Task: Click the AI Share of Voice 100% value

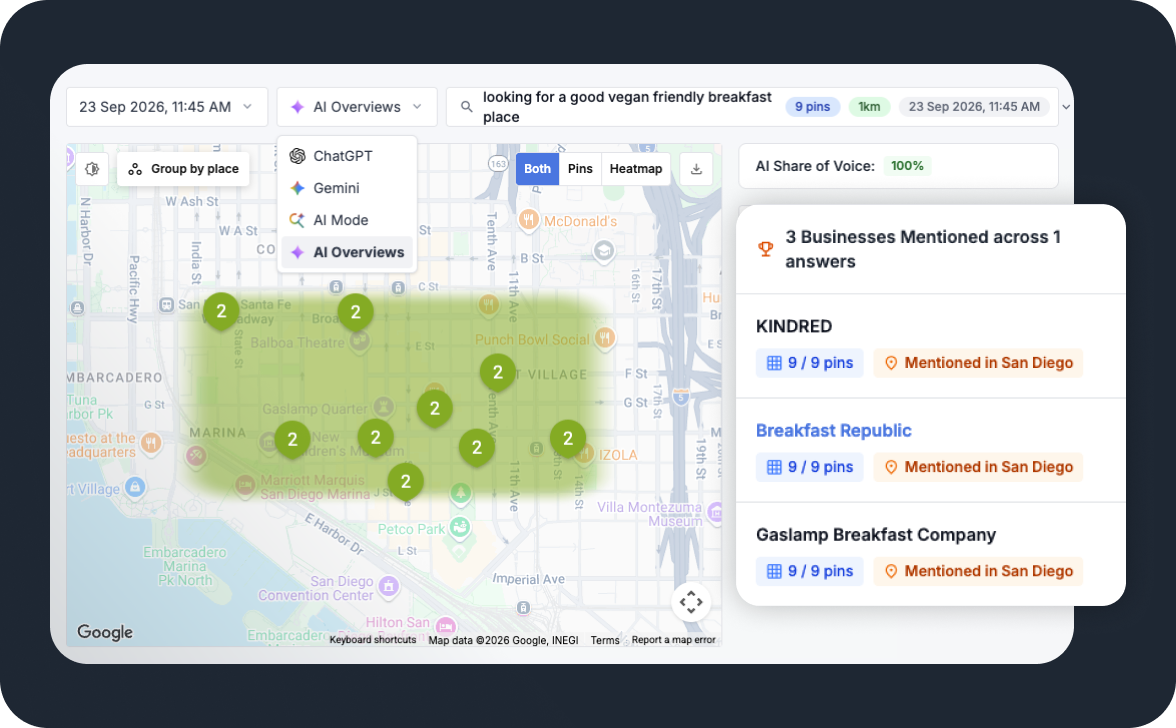Action: (x=907, y=166)
